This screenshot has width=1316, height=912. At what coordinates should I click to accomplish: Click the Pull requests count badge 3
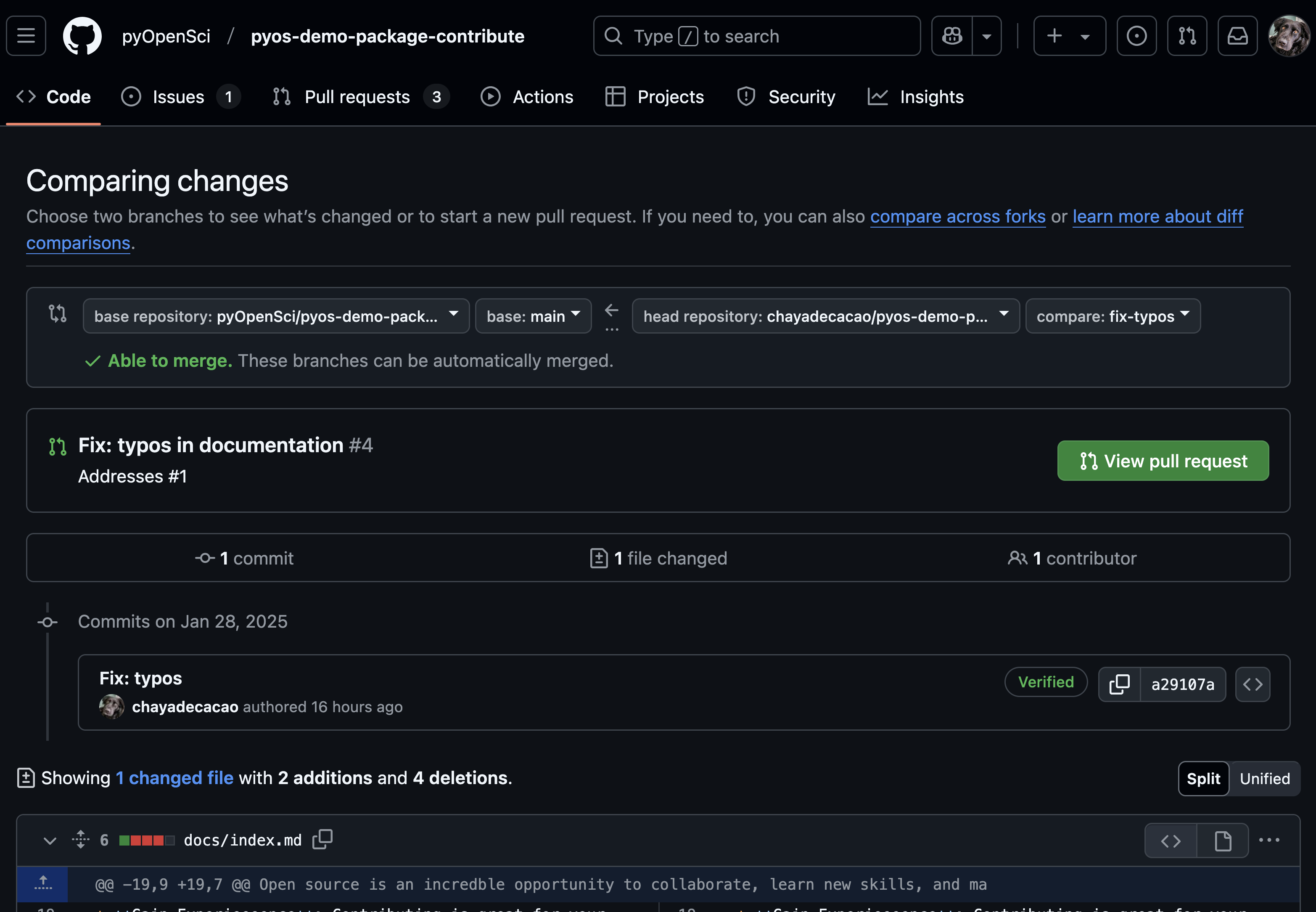436,97
